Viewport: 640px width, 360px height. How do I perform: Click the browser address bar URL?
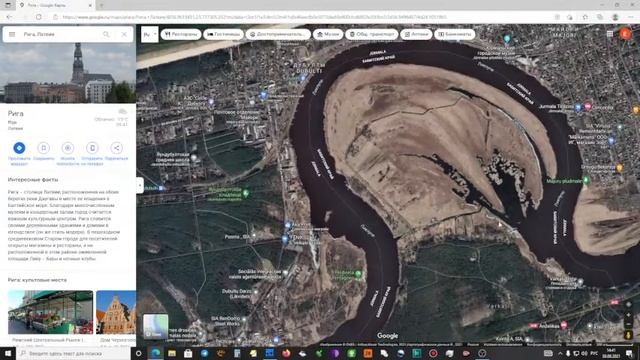[255, 17]
